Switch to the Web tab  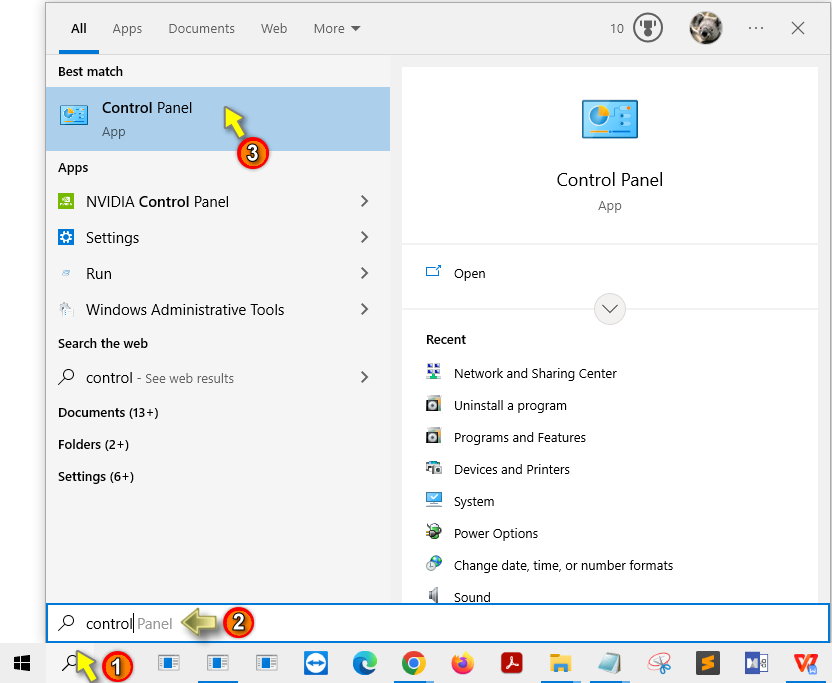[x=274, y=29]
